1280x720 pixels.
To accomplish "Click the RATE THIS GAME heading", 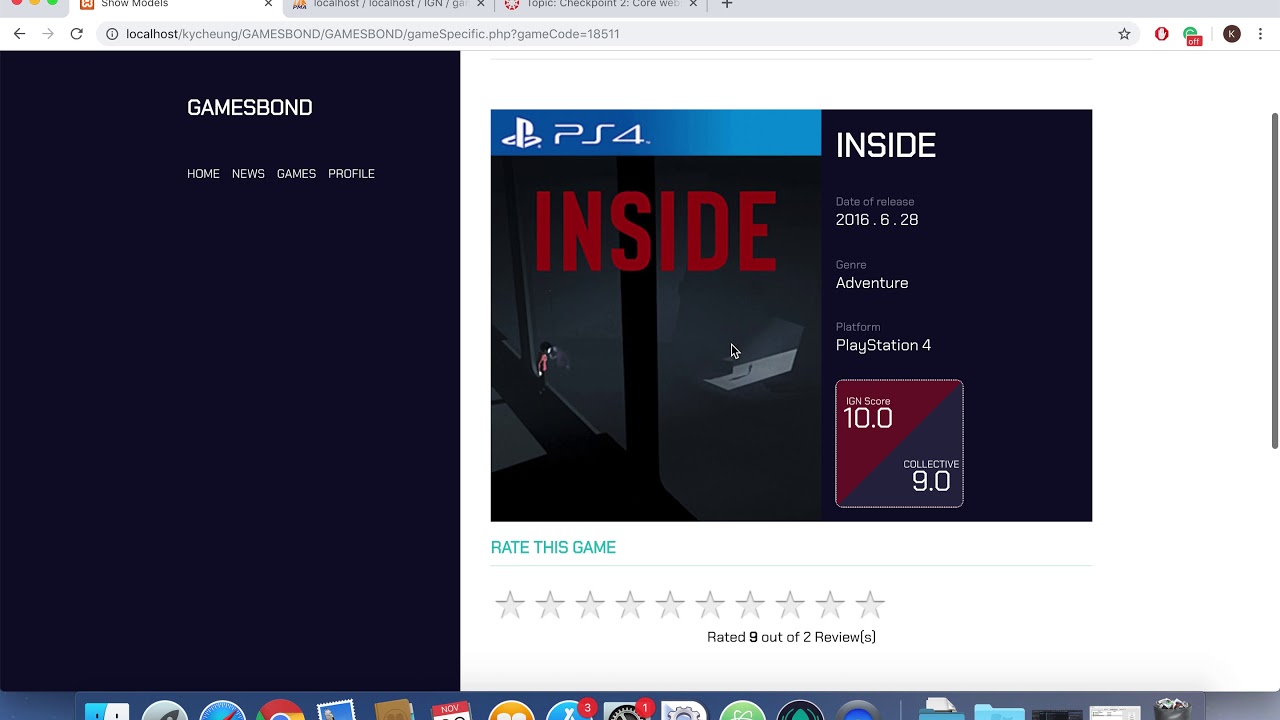I will (x=553, y=548).
